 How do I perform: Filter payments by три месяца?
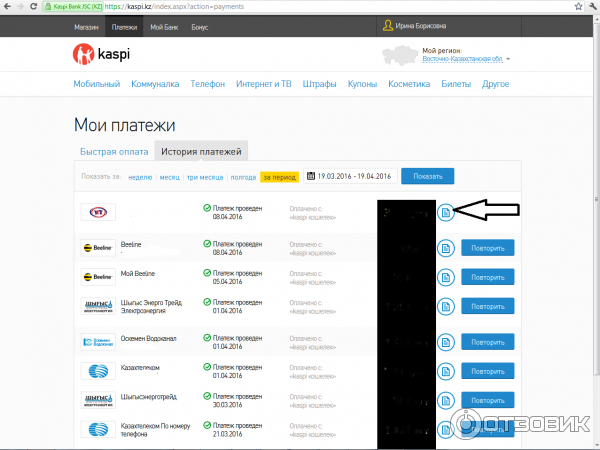point(205,177)
